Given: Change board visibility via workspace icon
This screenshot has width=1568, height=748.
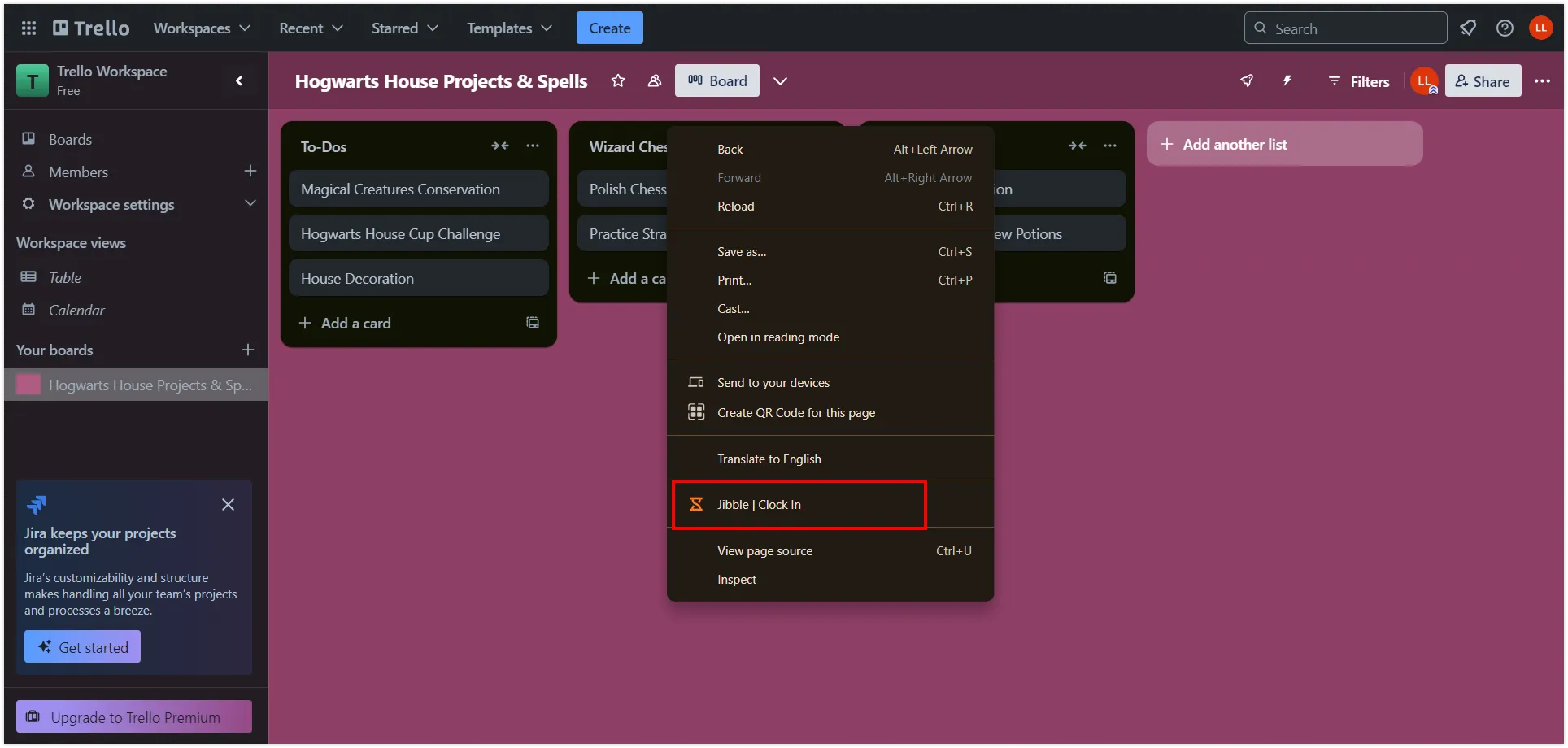Looking at the screenshot, I should coord(654,80).
